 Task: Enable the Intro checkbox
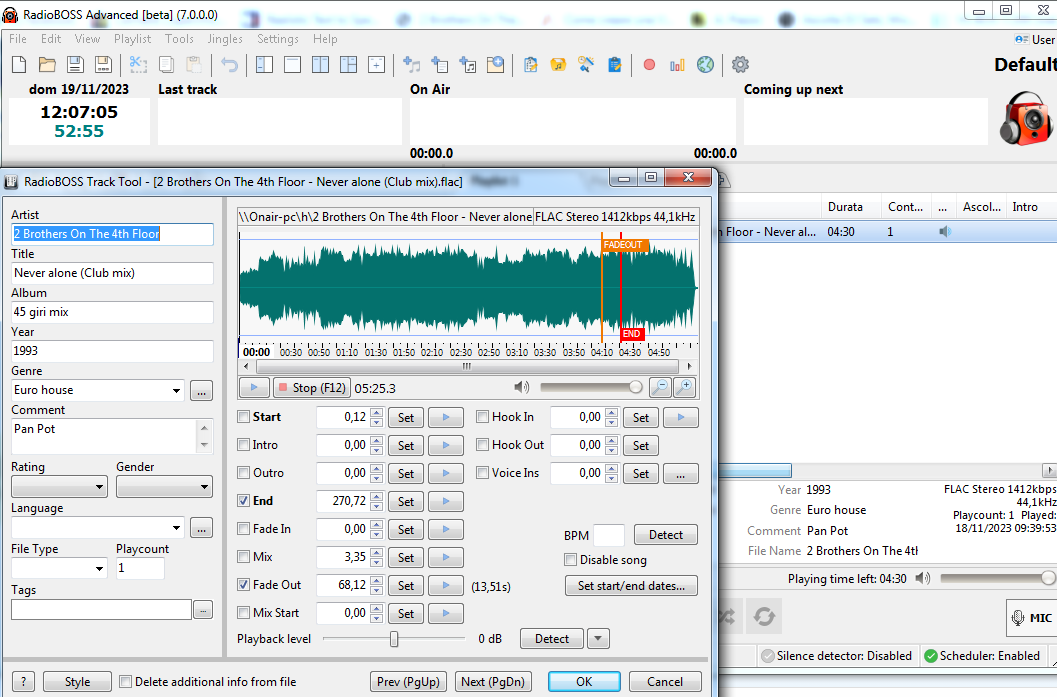click(x=244, y=445)
